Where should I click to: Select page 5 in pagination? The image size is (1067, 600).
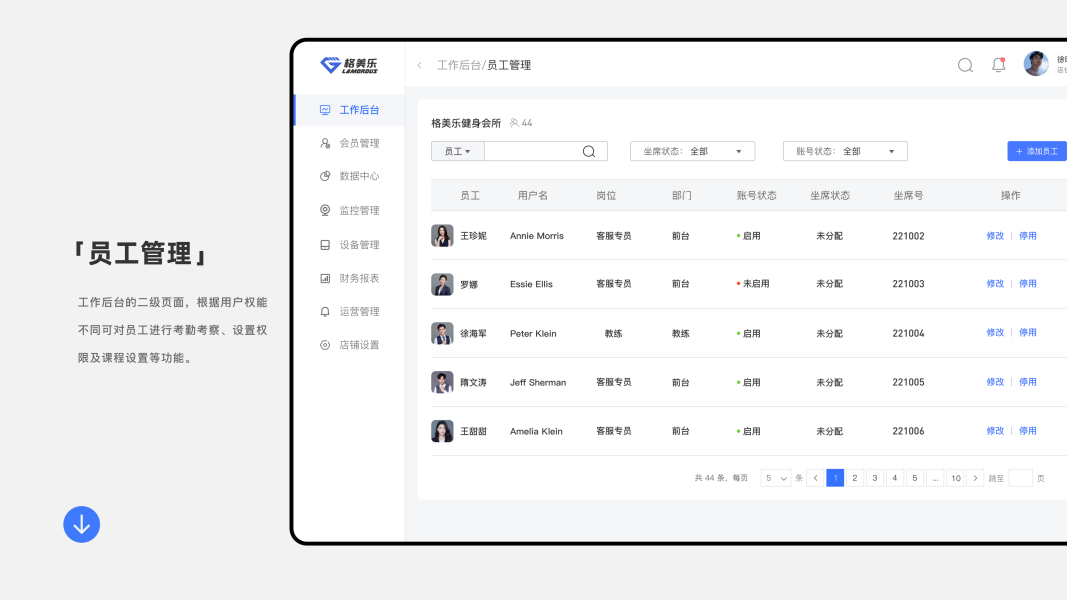point(915,478)
